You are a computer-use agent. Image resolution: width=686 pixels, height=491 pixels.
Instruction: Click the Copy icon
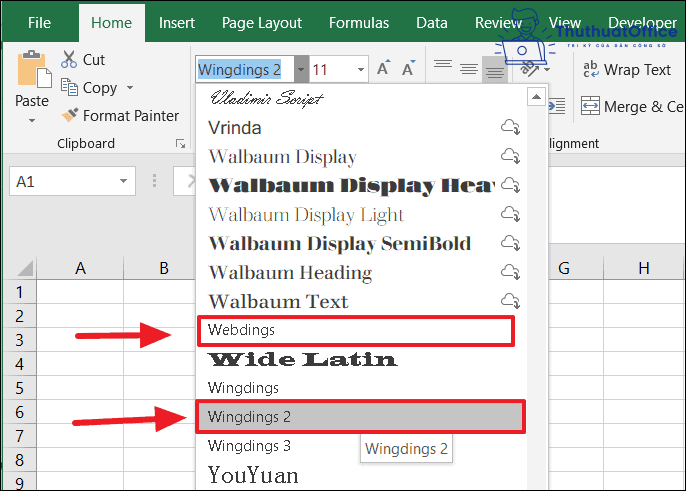click(69, 87)
